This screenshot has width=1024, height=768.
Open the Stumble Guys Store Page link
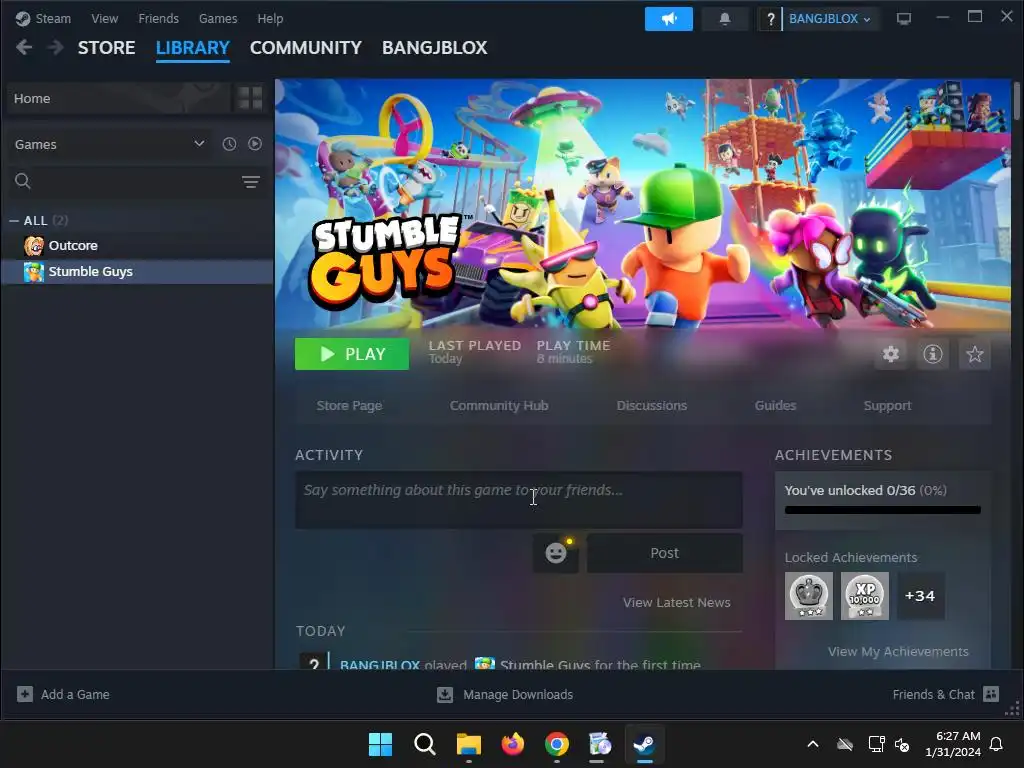coord(349,406)
